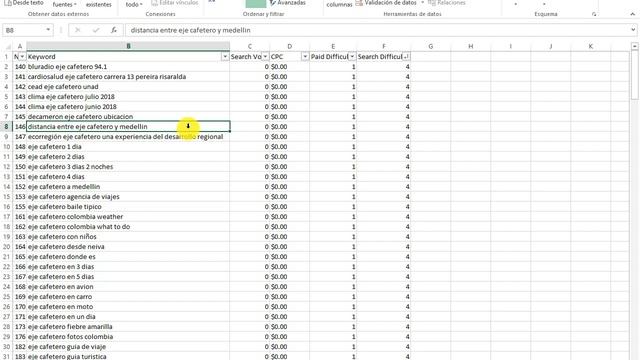Select cell "eje cafetero con niños"
This screenshot has width=640, height=360.
click(128, 237)
